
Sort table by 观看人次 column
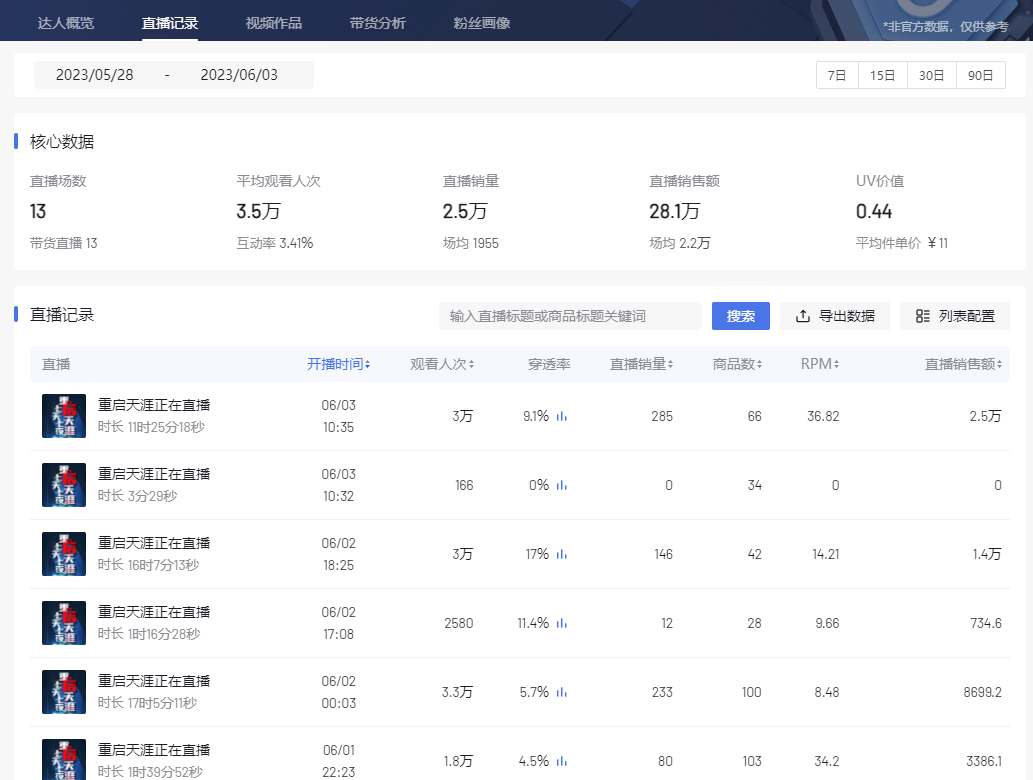[x=442, y=365]
